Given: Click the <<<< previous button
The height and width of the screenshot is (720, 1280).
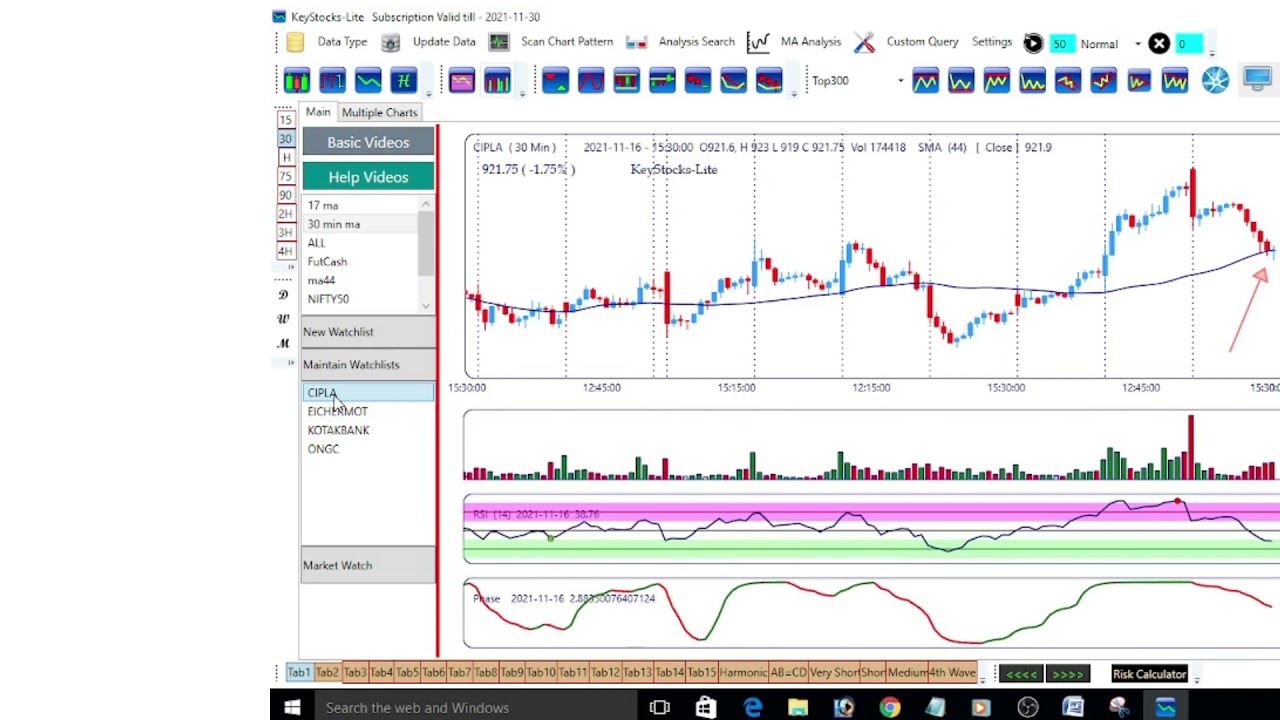Looking at the screenshot, I should coord(1022,674).
